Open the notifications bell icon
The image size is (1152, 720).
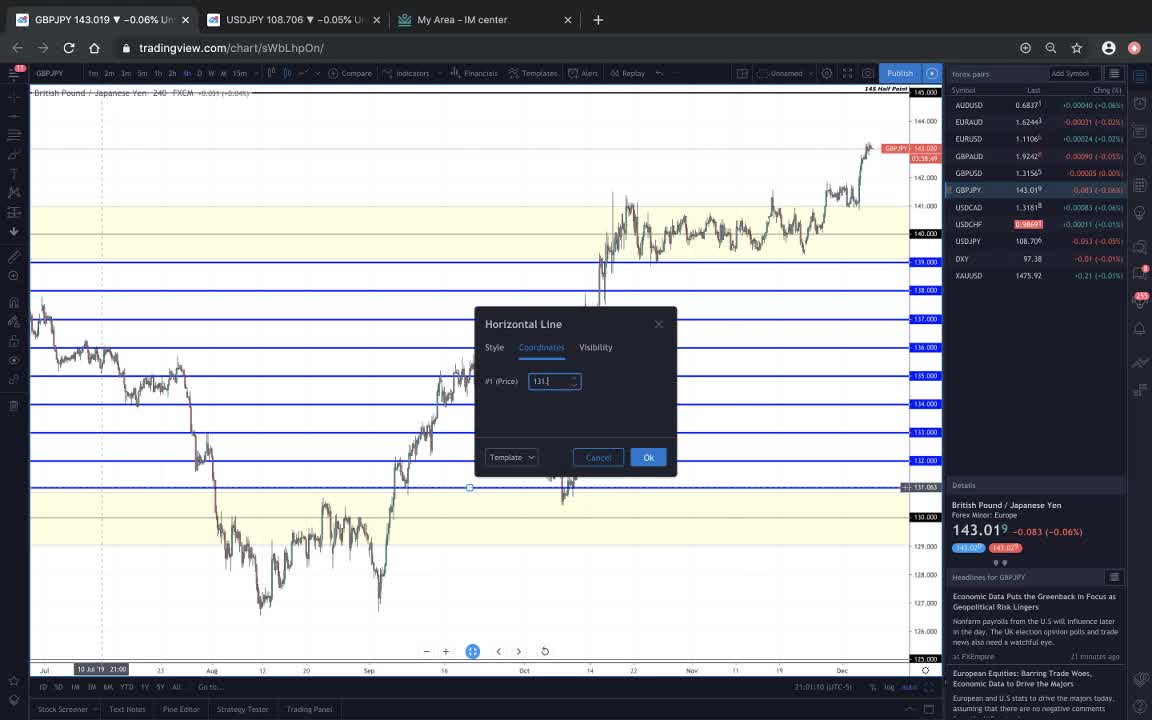(x=1140, y=328)
